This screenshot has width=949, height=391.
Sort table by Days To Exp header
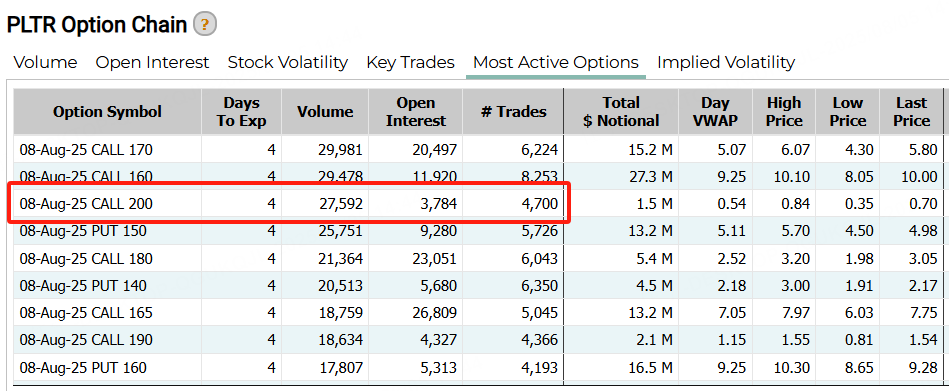pyautogui.click(x=241, y=111)
